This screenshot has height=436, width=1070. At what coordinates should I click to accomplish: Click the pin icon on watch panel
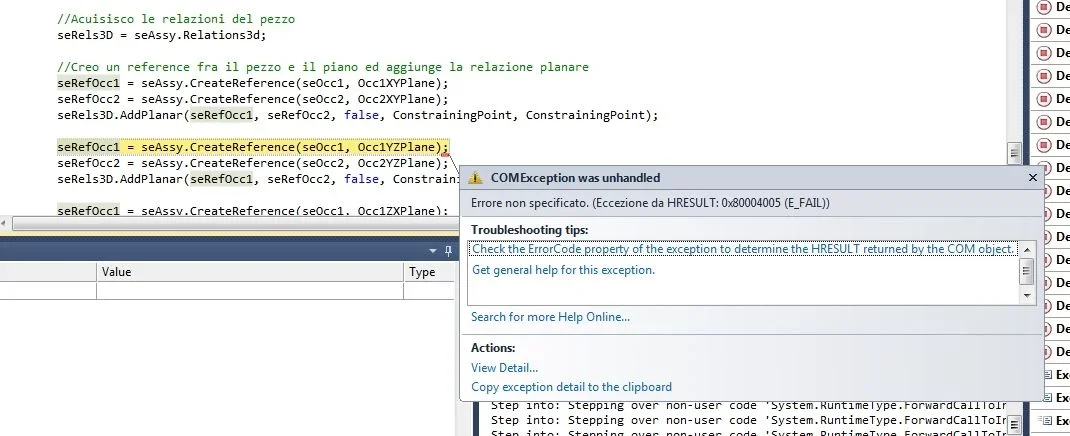(x=446, y=250)
